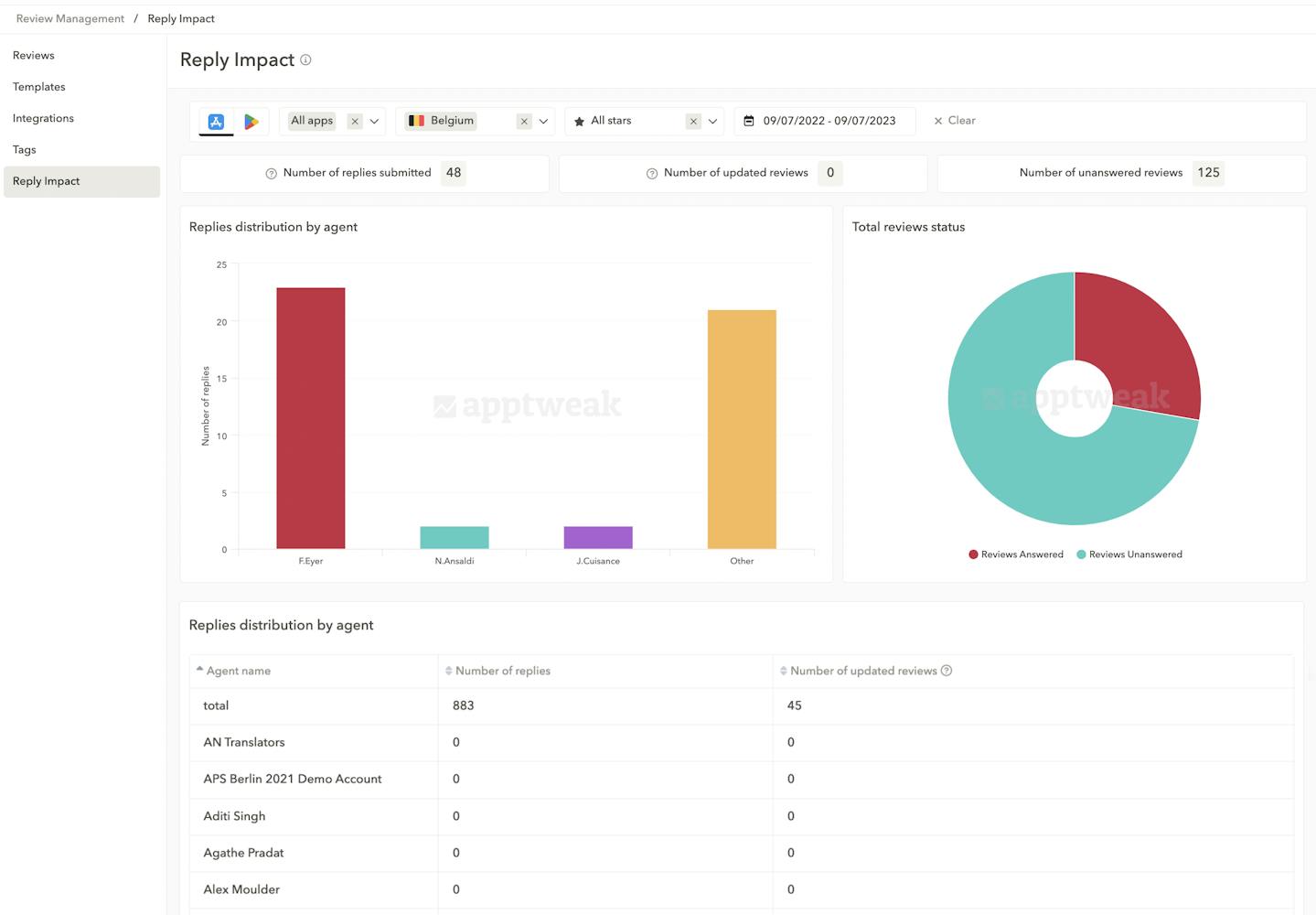Click help icon in updated reviews column header

coord(947,671)
